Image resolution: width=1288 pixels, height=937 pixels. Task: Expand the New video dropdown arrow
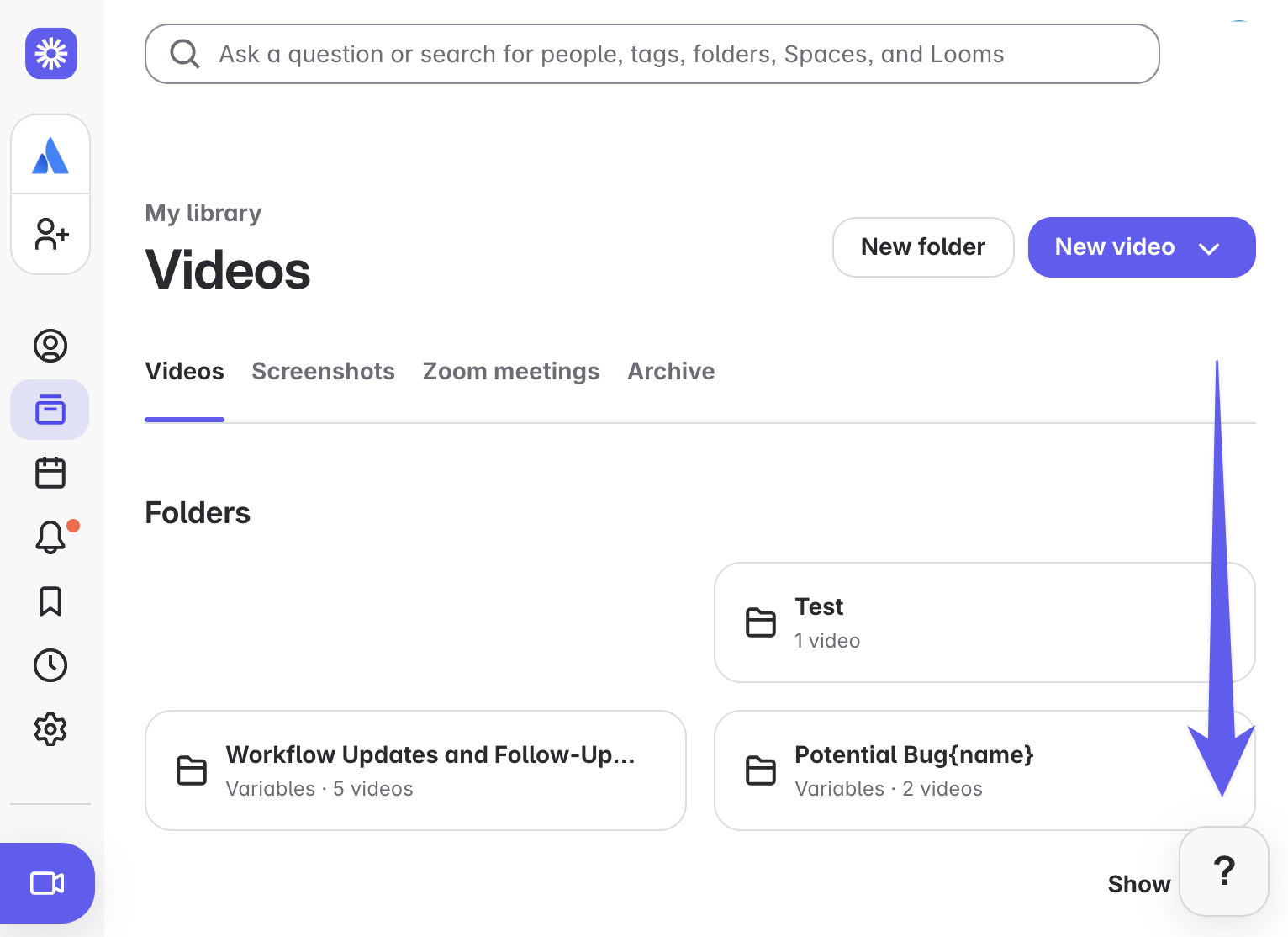coord(1209,248)
